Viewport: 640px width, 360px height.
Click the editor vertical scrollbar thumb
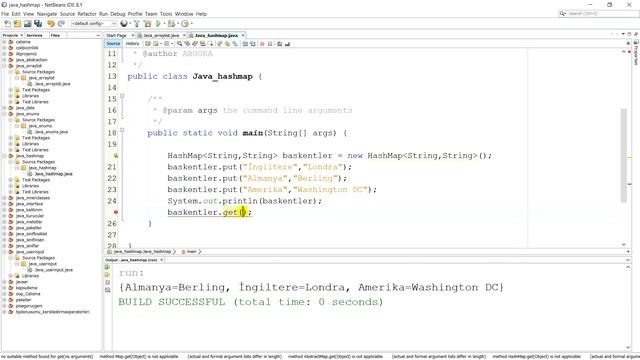pos(624,155)
